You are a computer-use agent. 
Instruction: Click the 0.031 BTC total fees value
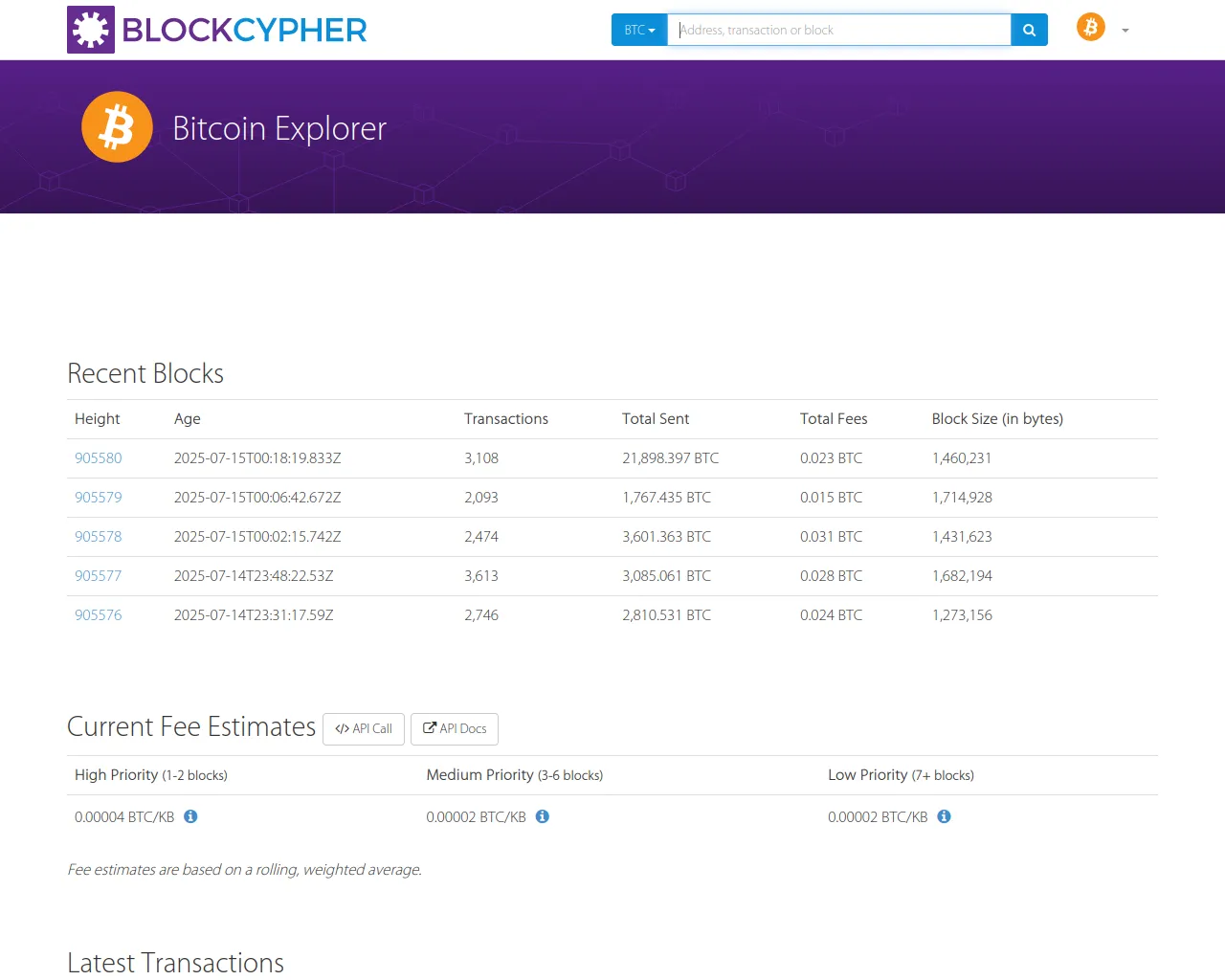point(832,537)
